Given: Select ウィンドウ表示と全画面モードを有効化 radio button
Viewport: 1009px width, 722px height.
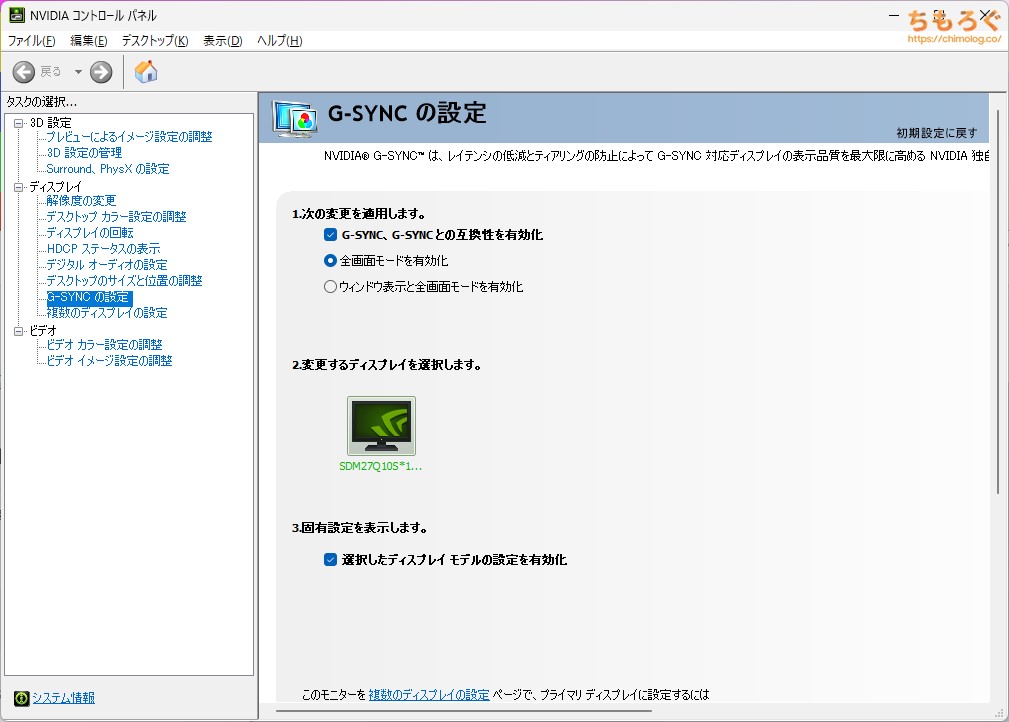Looking at the screenshot, I should [x=330, y=286].
